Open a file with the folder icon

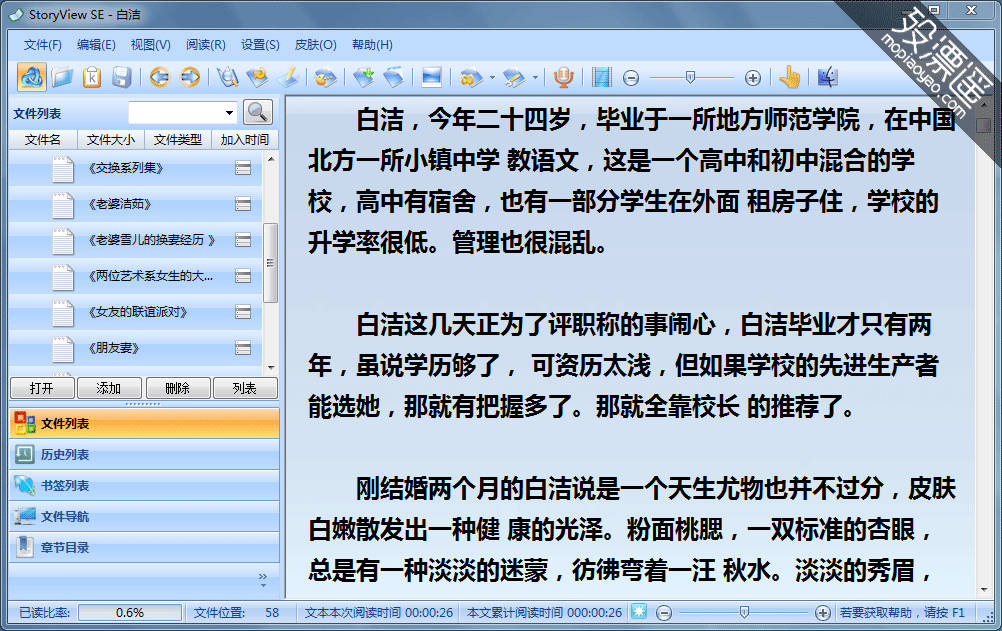click(62, 77)
